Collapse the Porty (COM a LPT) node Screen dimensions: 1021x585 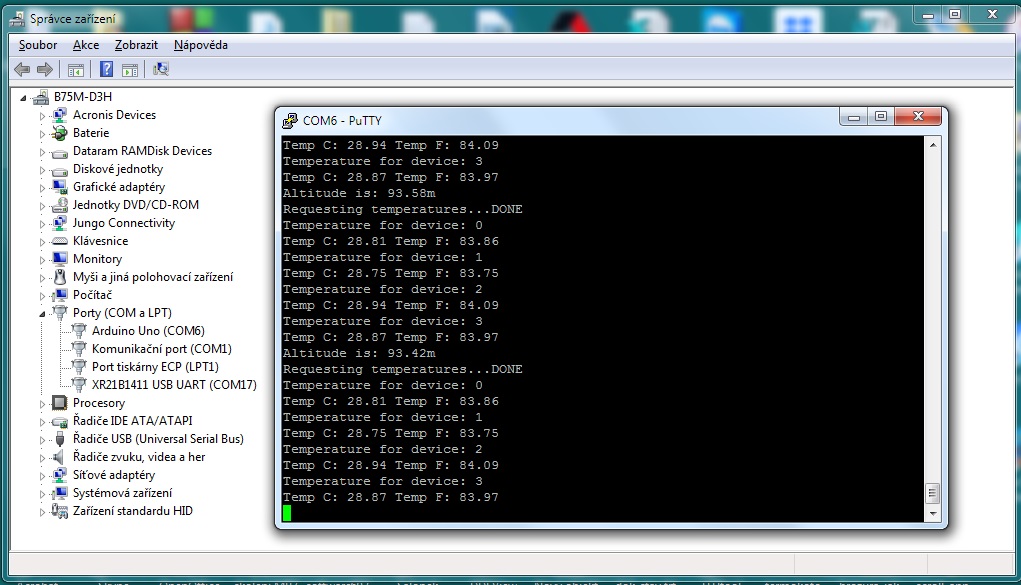(42, 314)
